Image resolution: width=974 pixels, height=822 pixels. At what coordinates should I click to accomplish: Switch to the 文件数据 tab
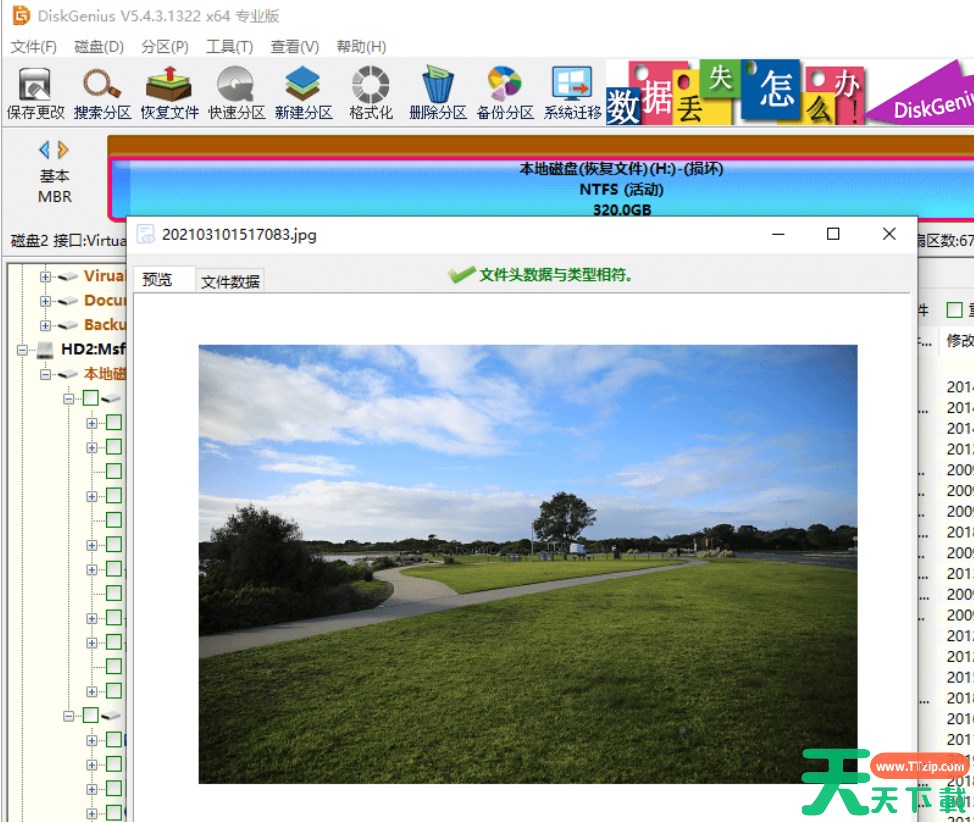230,282
